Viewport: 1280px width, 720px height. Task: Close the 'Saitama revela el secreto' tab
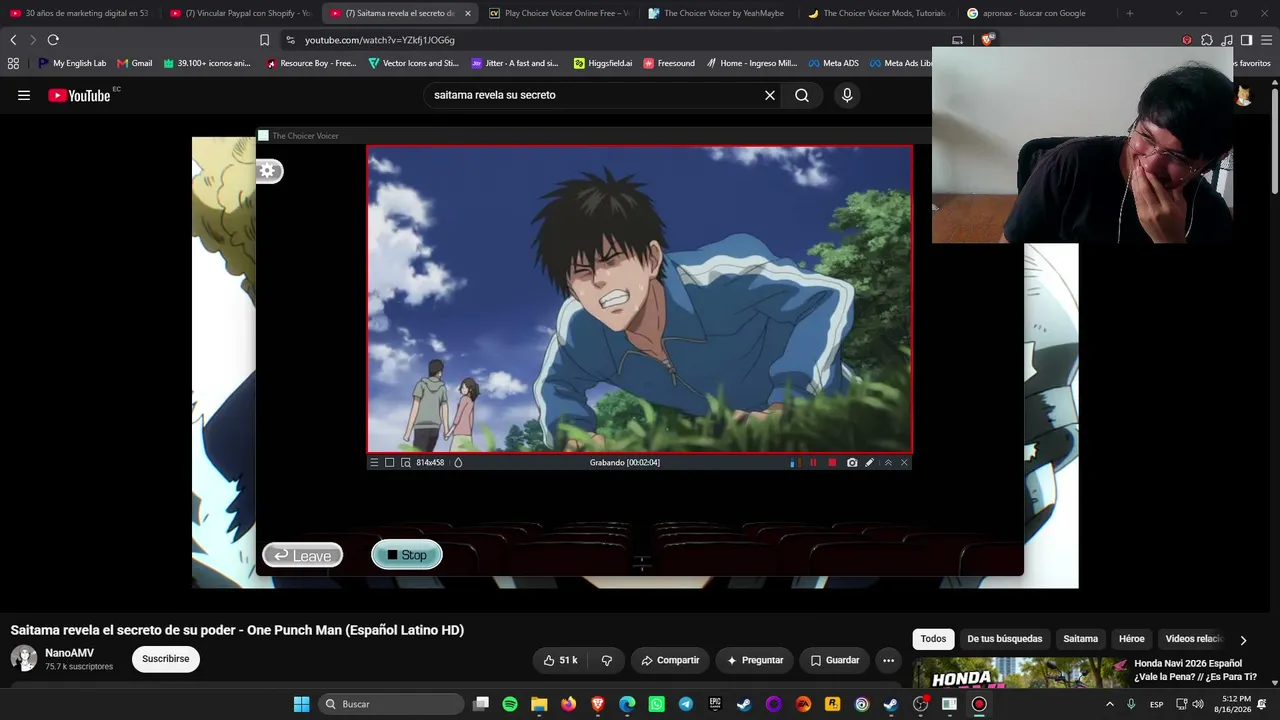[x=467, y=13]
